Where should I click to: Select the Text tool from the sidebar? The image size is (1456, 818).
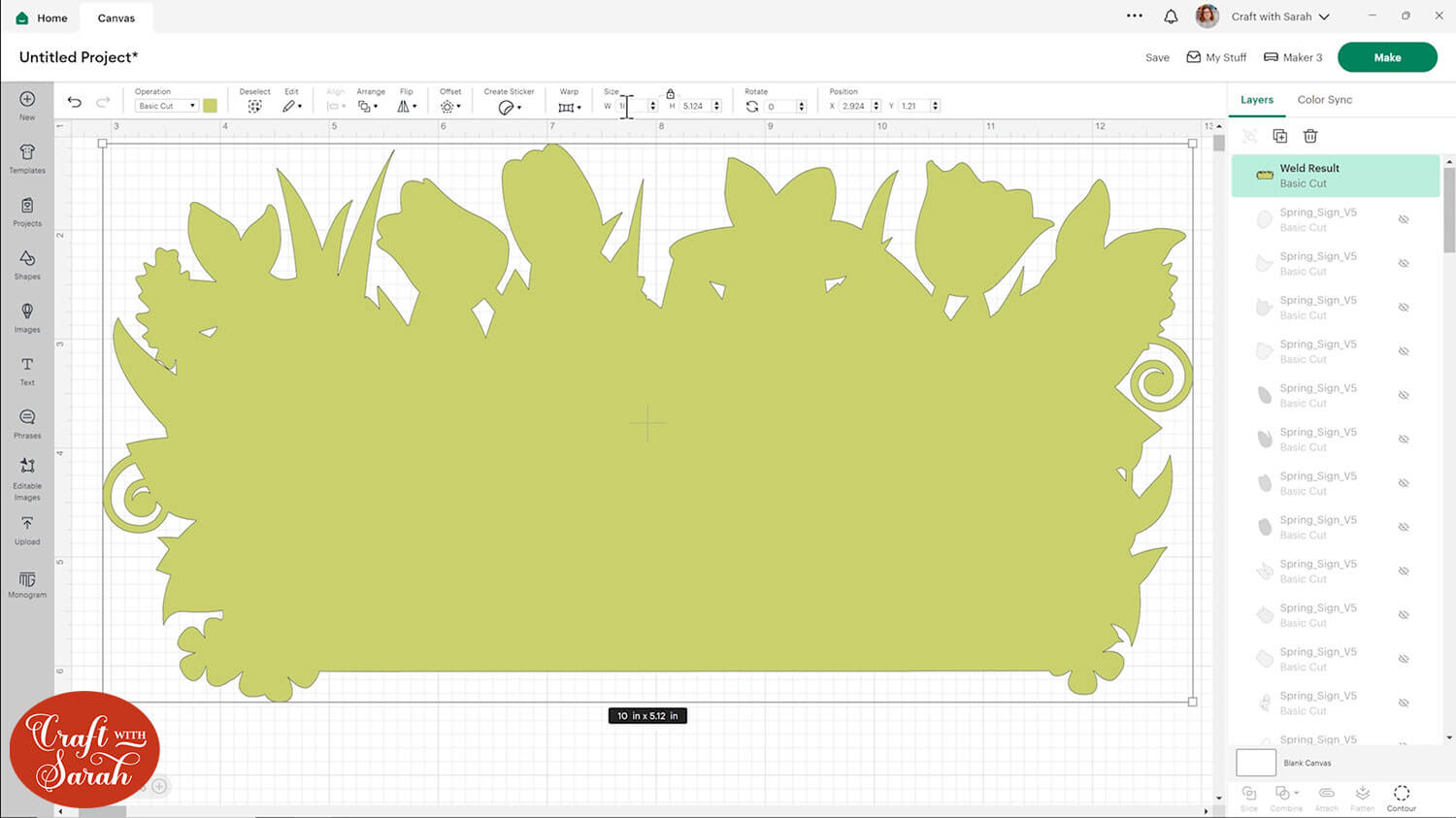click(x=26, y=369)
